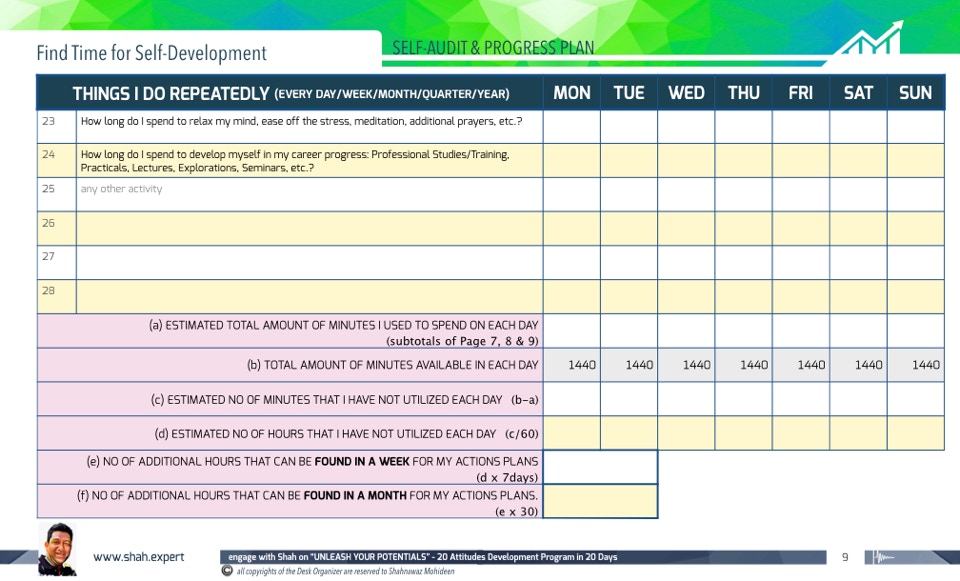Image resolution: width=960 pixels, height=581 pixels.
Task: Click the TUE column header
Action: (x=628, y=93)
